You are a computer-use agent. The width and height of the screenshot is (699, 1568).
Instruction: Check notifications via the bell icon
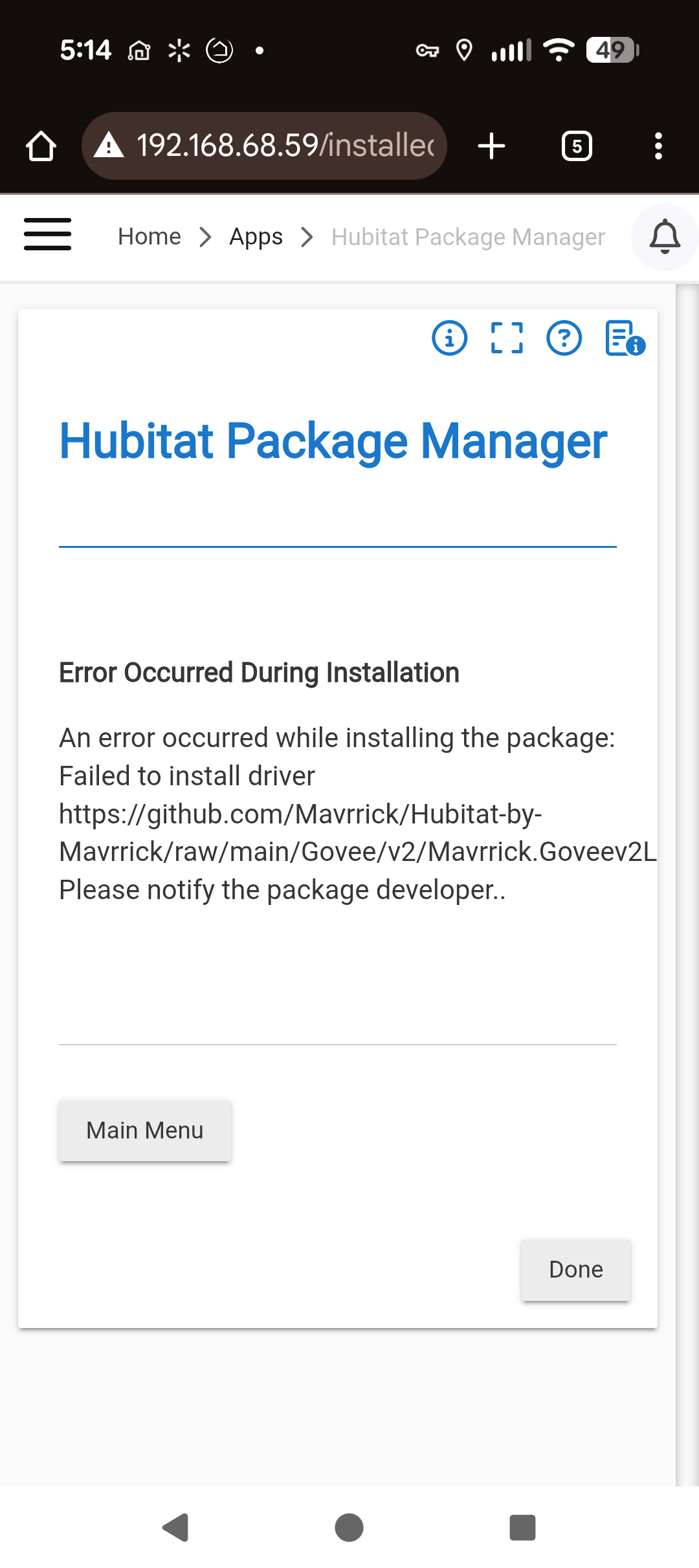[x=665, y=237]
